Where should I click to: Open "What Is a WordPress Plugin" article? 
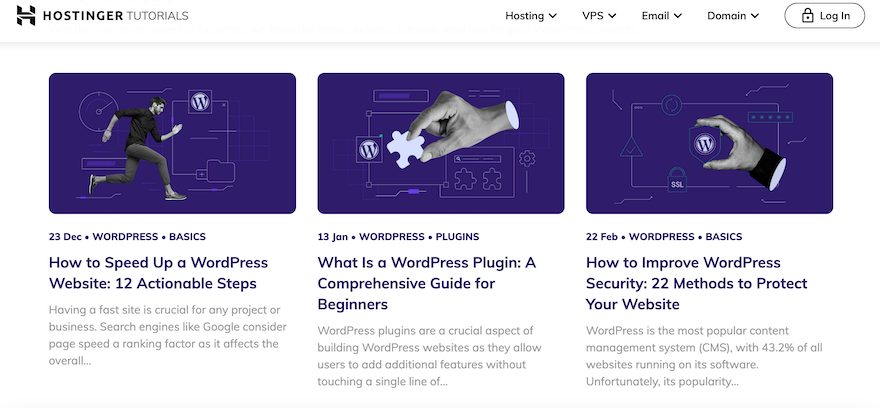pos(427,283)
